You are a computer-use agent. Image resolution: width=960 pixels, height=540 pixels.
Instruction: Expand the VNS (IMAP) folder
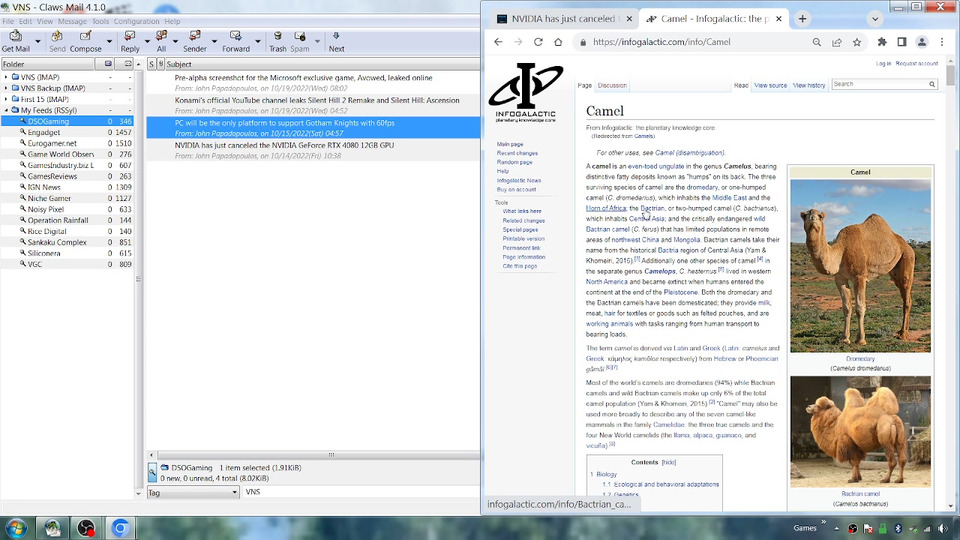pos(6,77)
